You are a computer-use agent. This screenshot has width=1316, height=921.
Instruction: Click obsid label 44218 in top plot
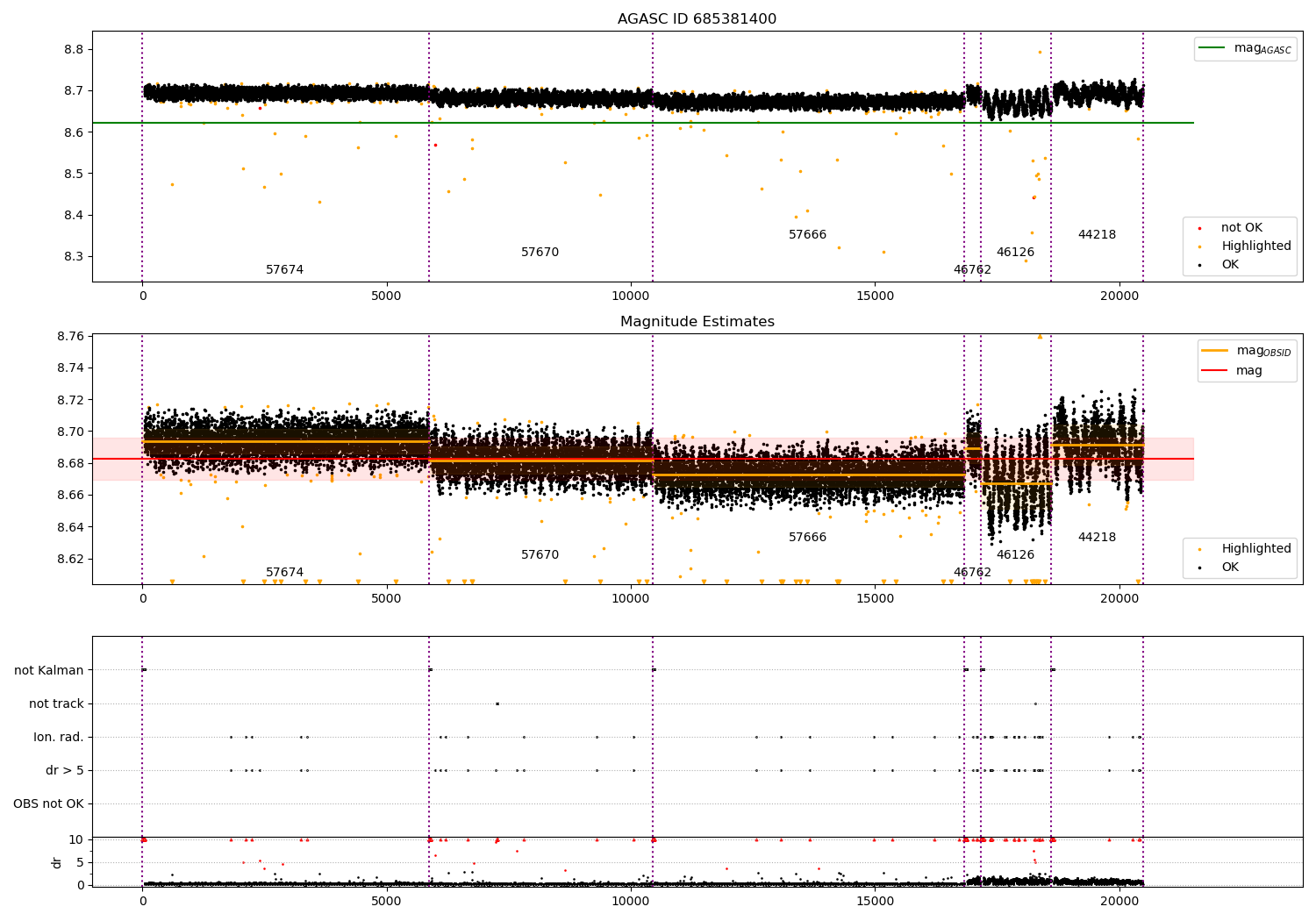click(x=1097, y=235)
